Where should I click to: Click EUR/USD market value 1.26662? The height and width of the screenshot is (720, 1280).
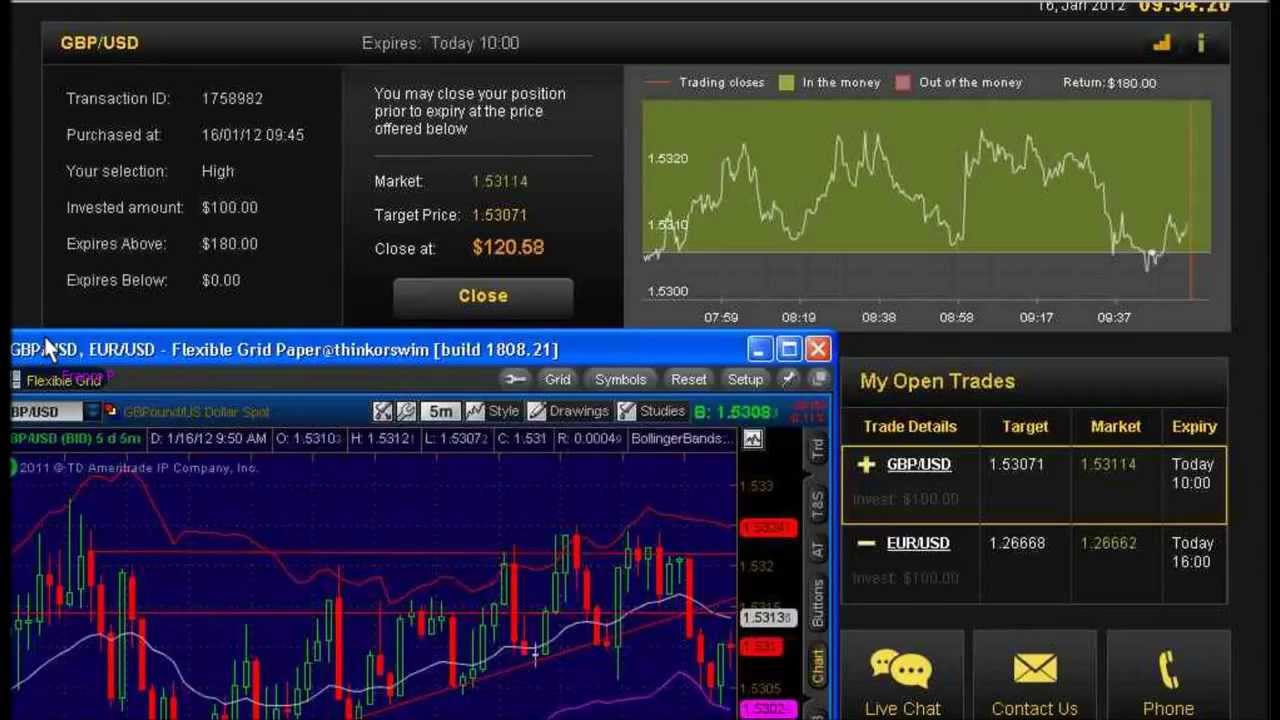tap(1108, 543)
